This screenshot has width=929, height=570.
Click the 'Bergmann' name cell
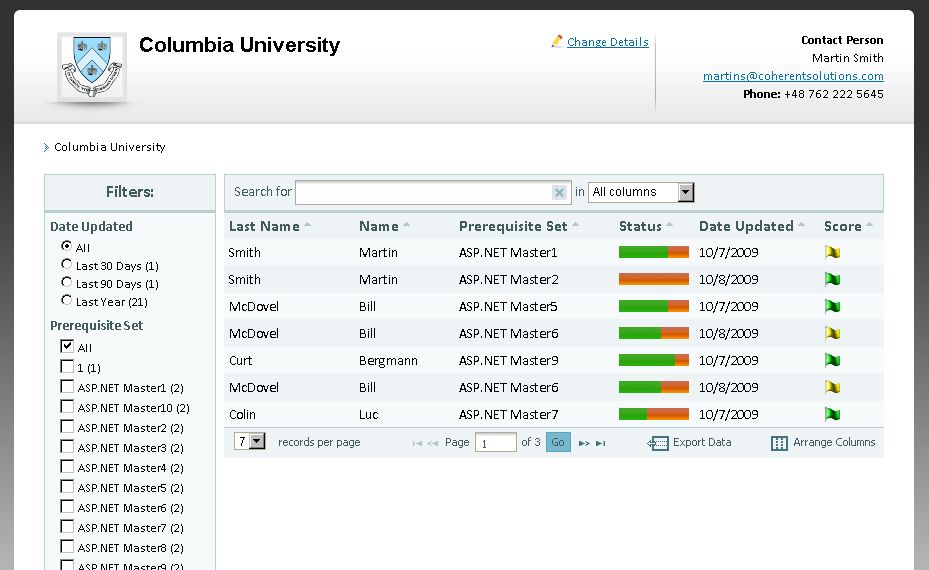point(388,360)
